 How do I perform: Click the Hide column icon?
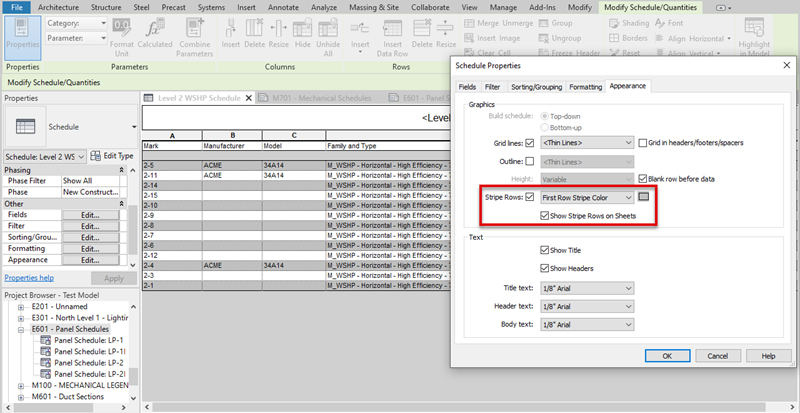[303, 29]
